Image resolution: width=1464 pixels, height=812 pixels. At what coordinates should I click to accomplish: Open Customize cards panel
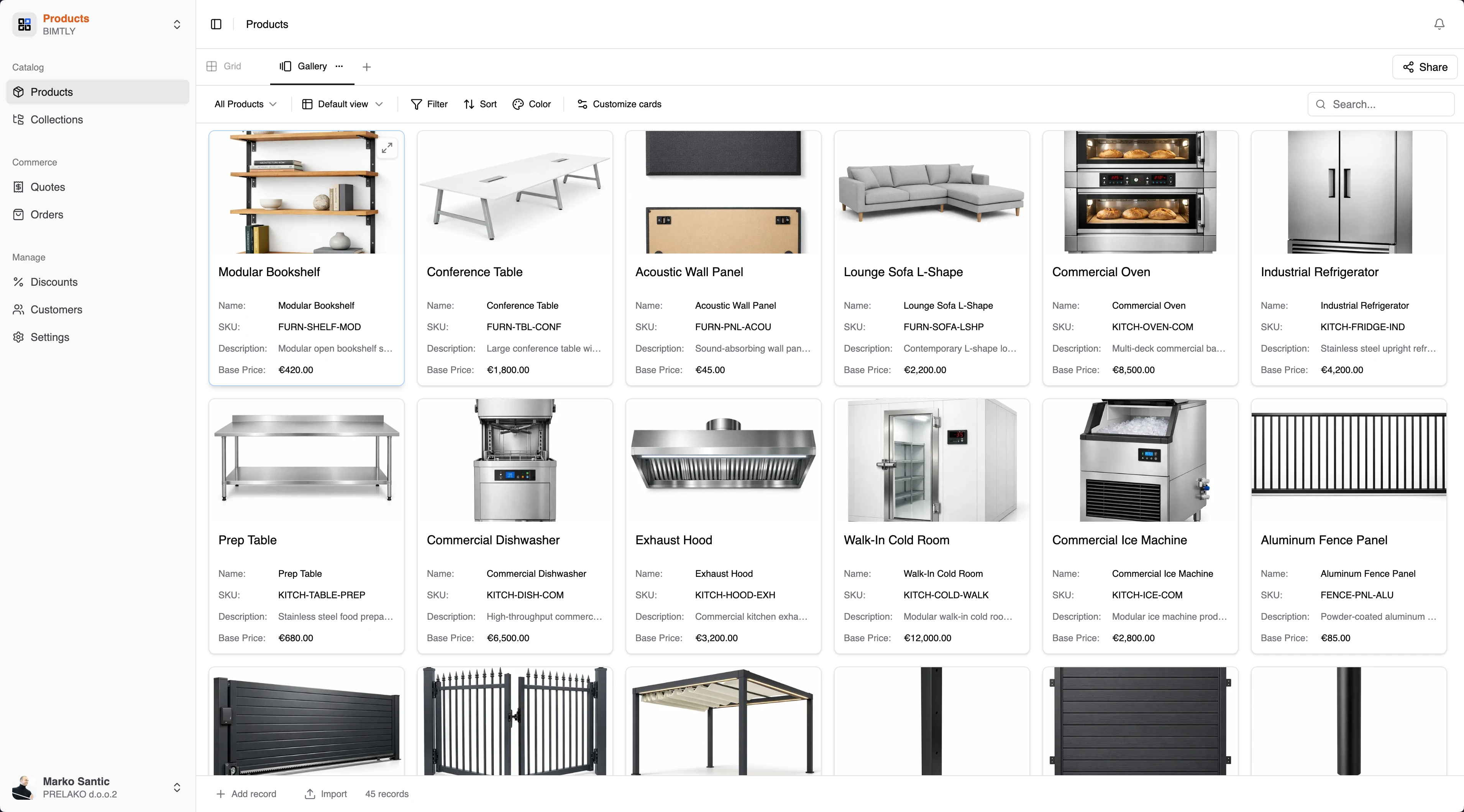point(619,104)
